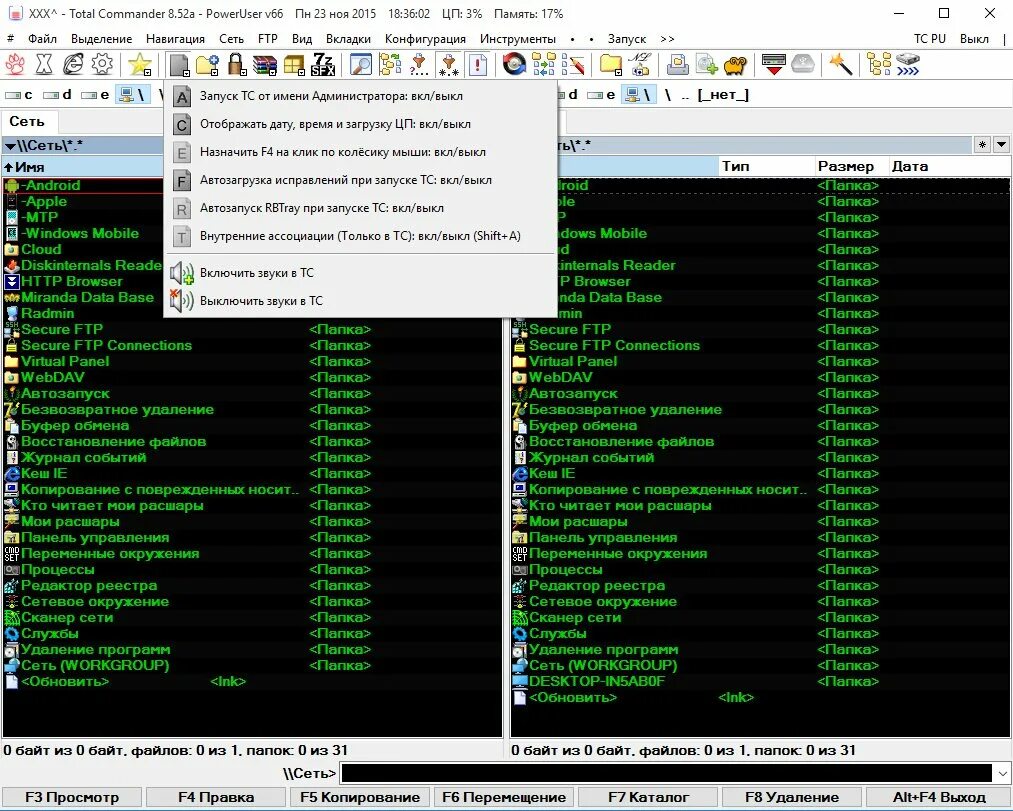
Task: Click the command line input field
Action: tap(666, 773)
